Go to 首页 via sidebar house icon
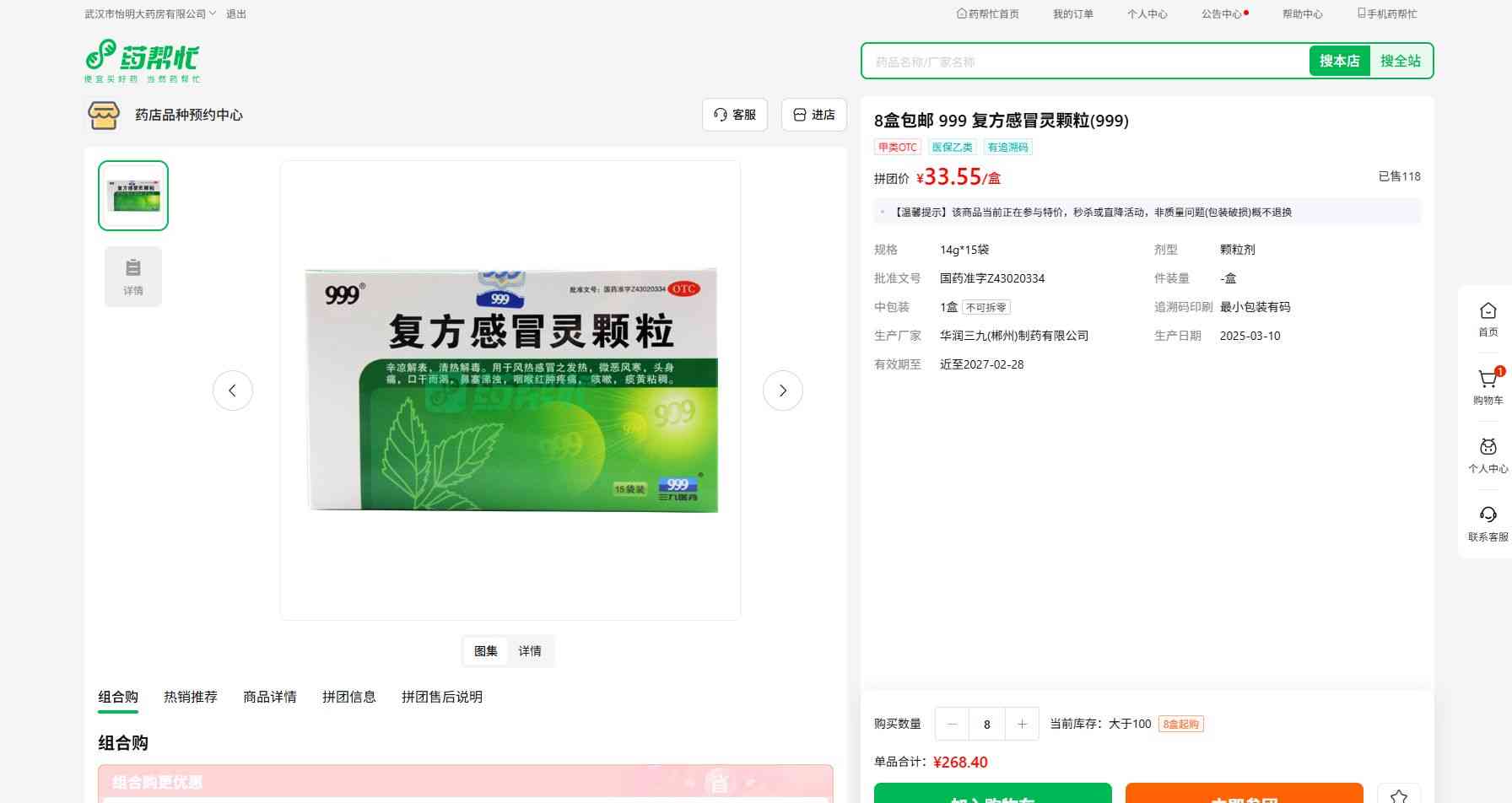The height and width of the screenshot is (803, 1512). click(1488, 312)
